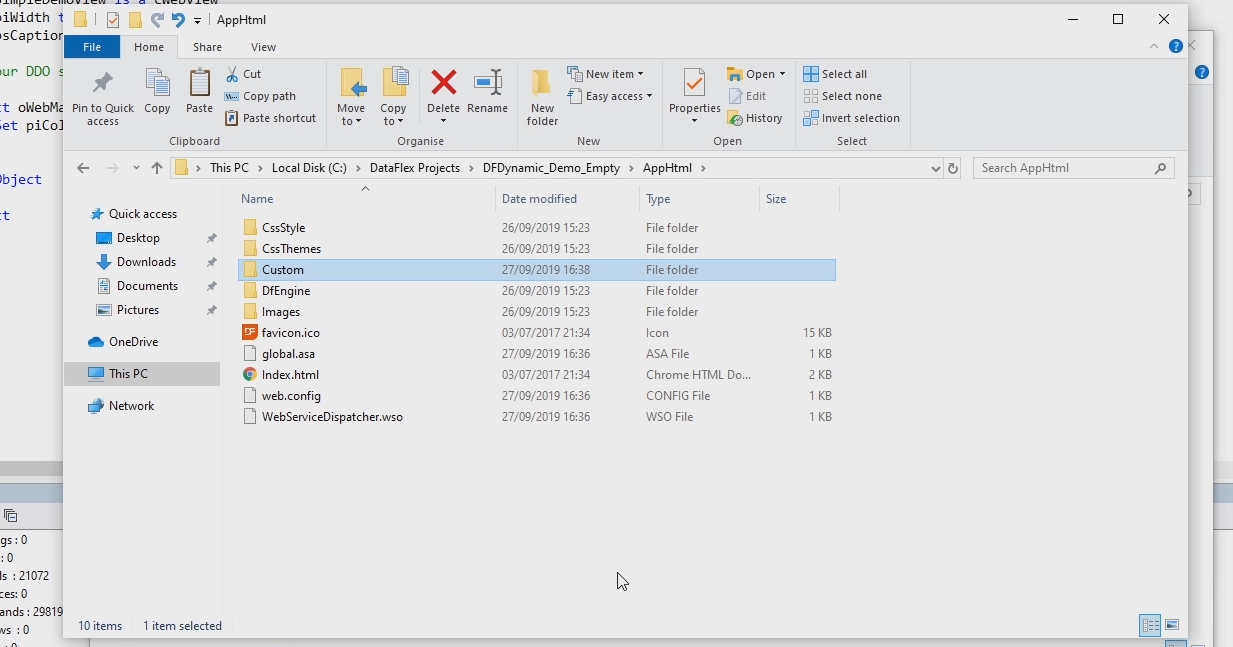Click the Rename icon in ribbon
This screenshot has height=647, width=1233.
(487, 84)
